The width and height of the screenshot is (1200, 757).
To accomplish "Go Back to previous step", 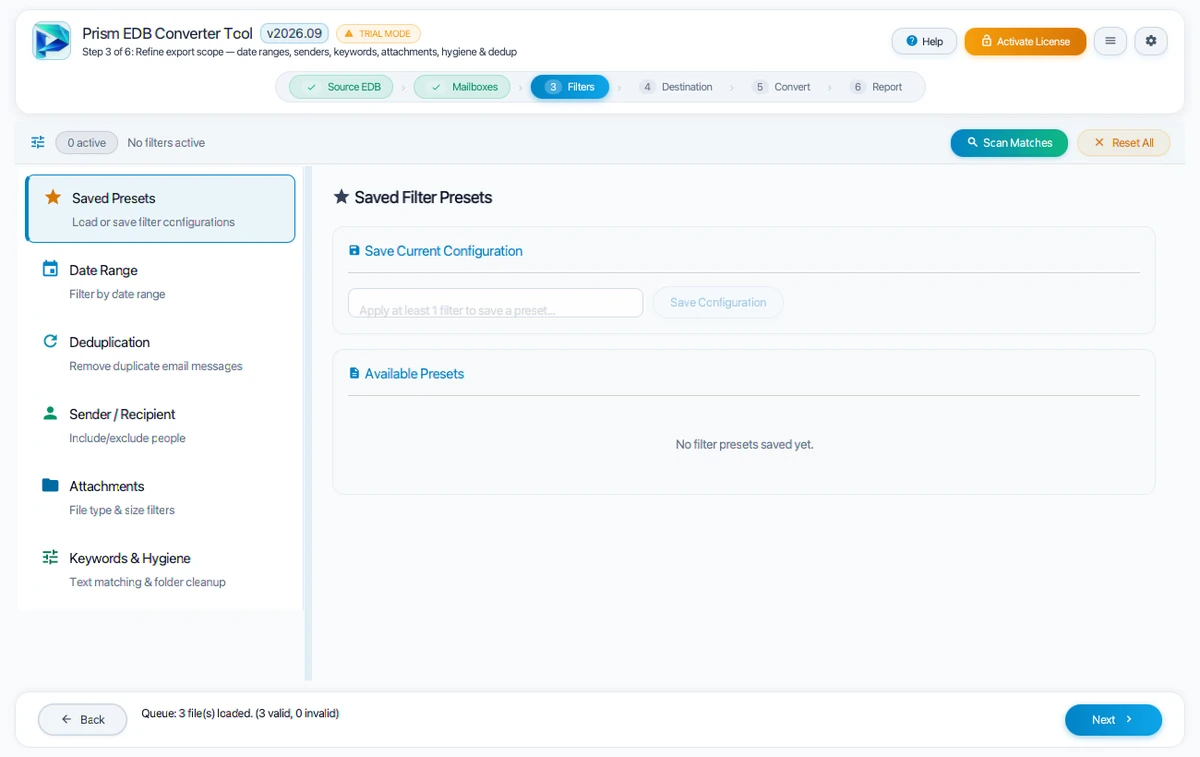I will pyautogui.click(x=82, y=719).
